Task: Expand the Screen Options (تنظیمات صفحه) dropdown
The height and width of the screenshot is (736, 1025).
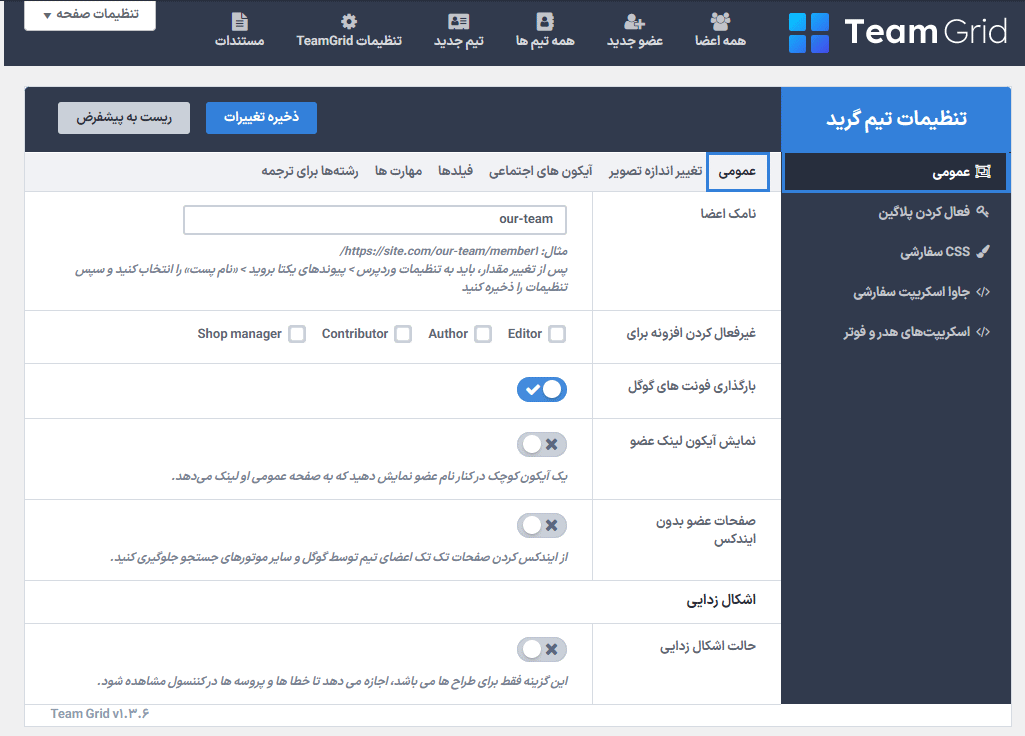Action: point(90,15)
